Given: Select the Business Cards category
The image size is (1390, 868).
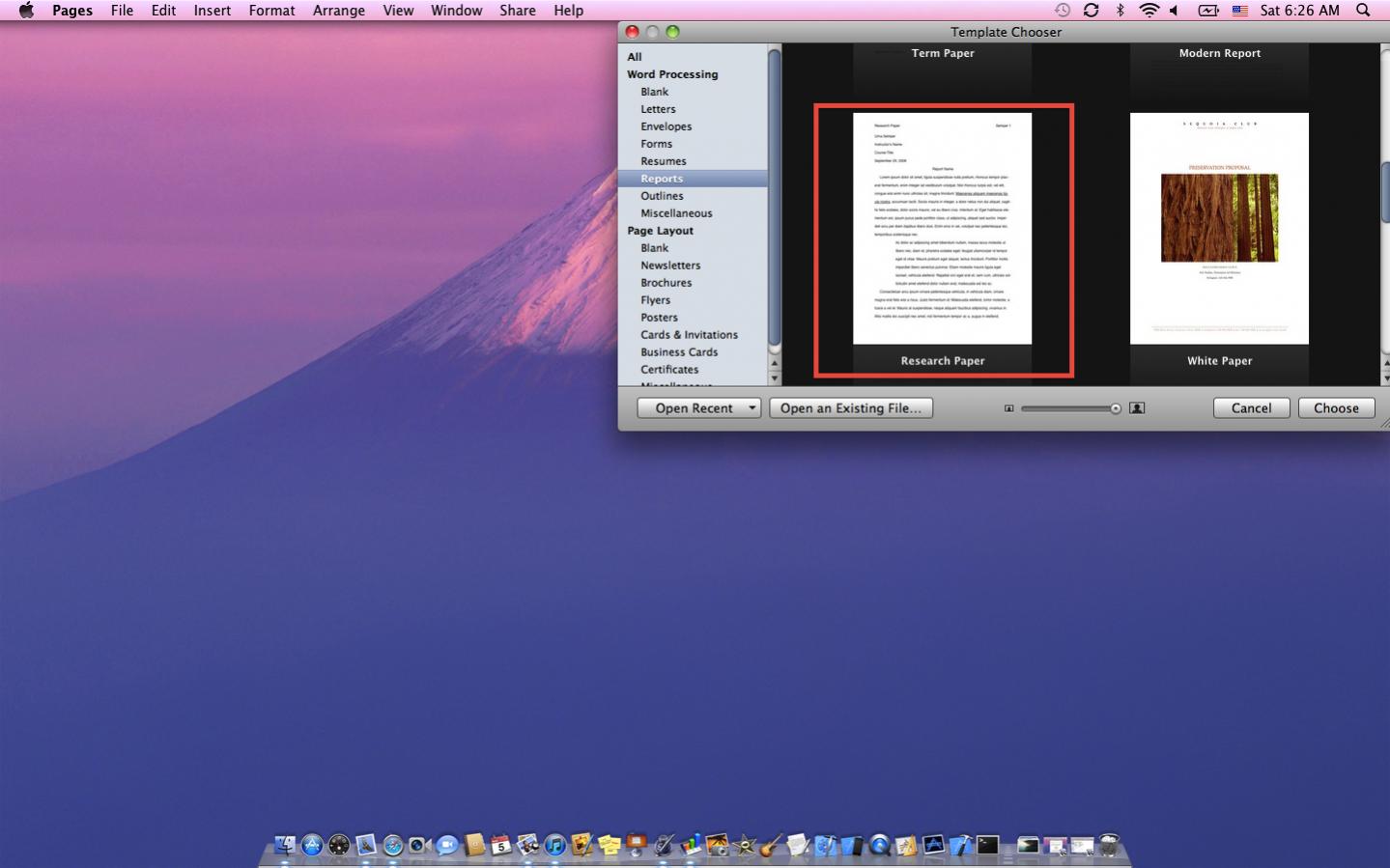Looking at the screenshot, I should coord(679,352).
